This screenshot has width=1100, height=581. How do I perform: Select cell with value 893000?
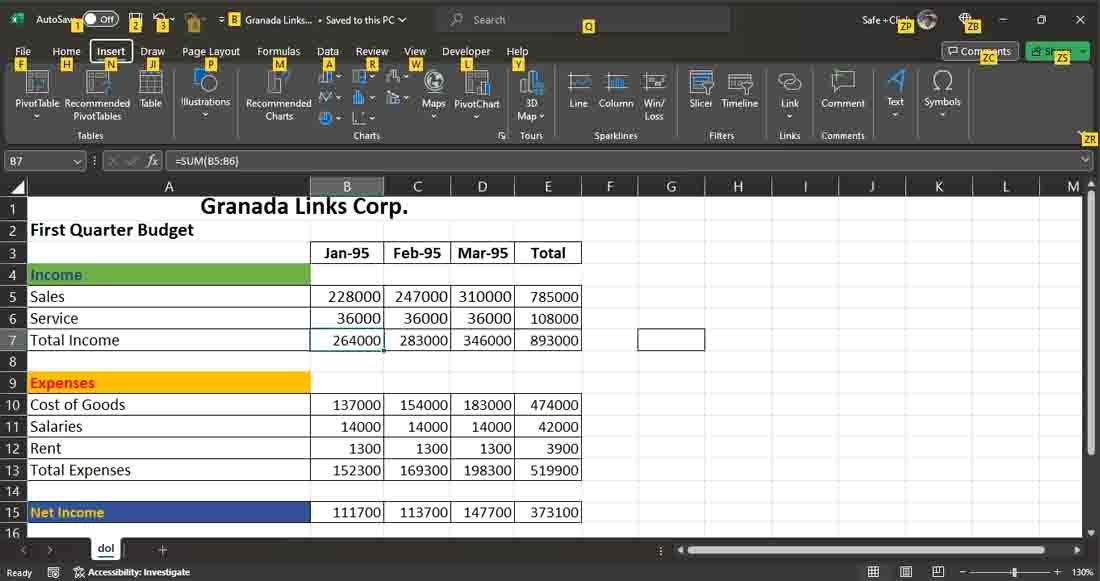tap(548, 340)
